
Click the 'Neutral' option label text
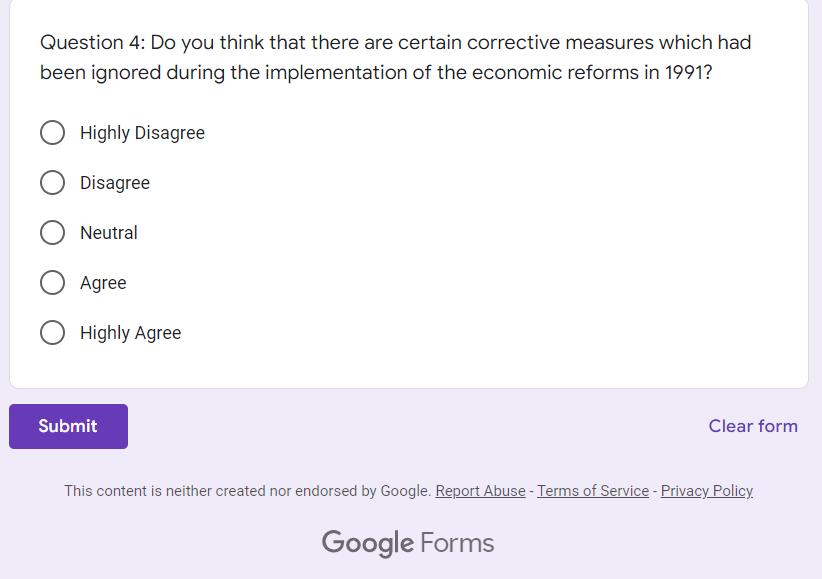[109, 233]
